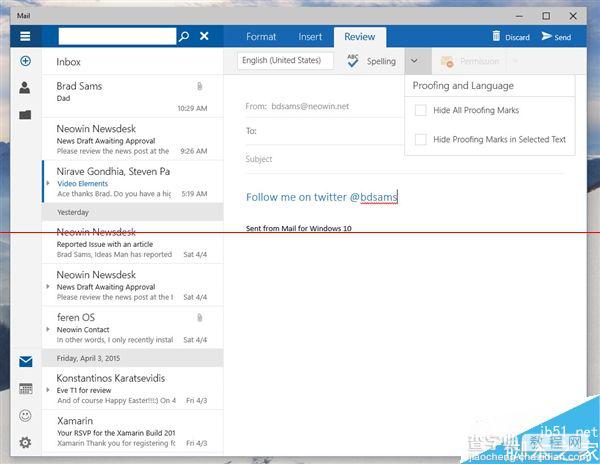Click the Yesterday group header
The width and height of the screenshot is (600, 464).
click(x=132, y=212)
